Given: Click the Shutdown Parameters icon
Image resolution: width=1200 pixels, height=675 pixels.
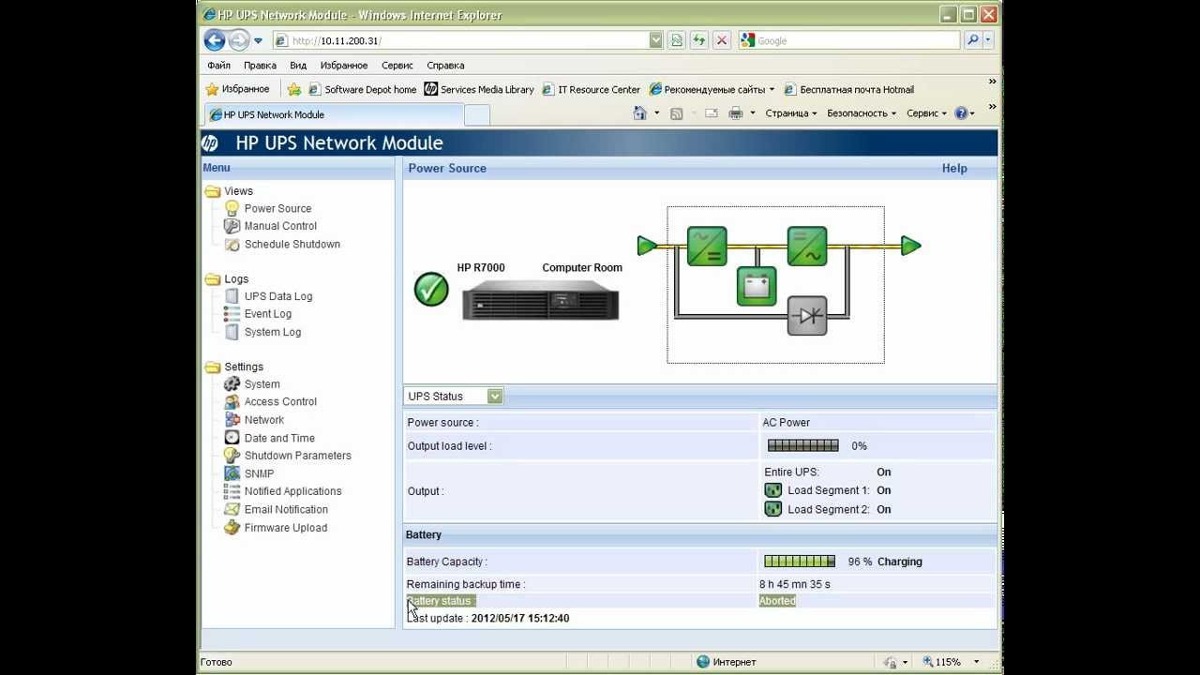Looking at the screenshot, I should pyautogui.click(x=232, y=455).
